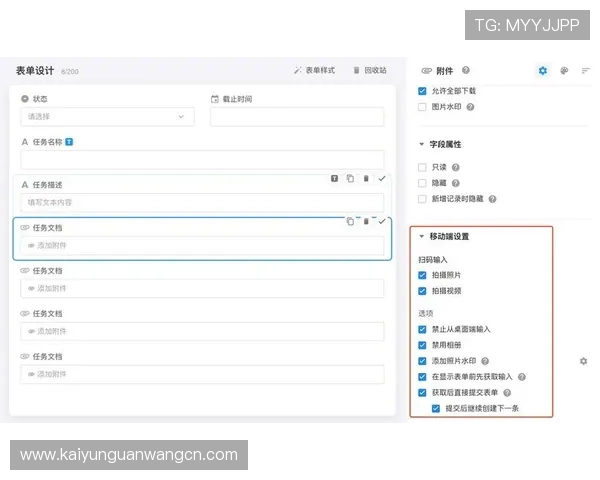Viewport: 600px width, 480px height.
Task: Switch to the sort lines tab in 附件 panel
Action: (x=585, y=70)
